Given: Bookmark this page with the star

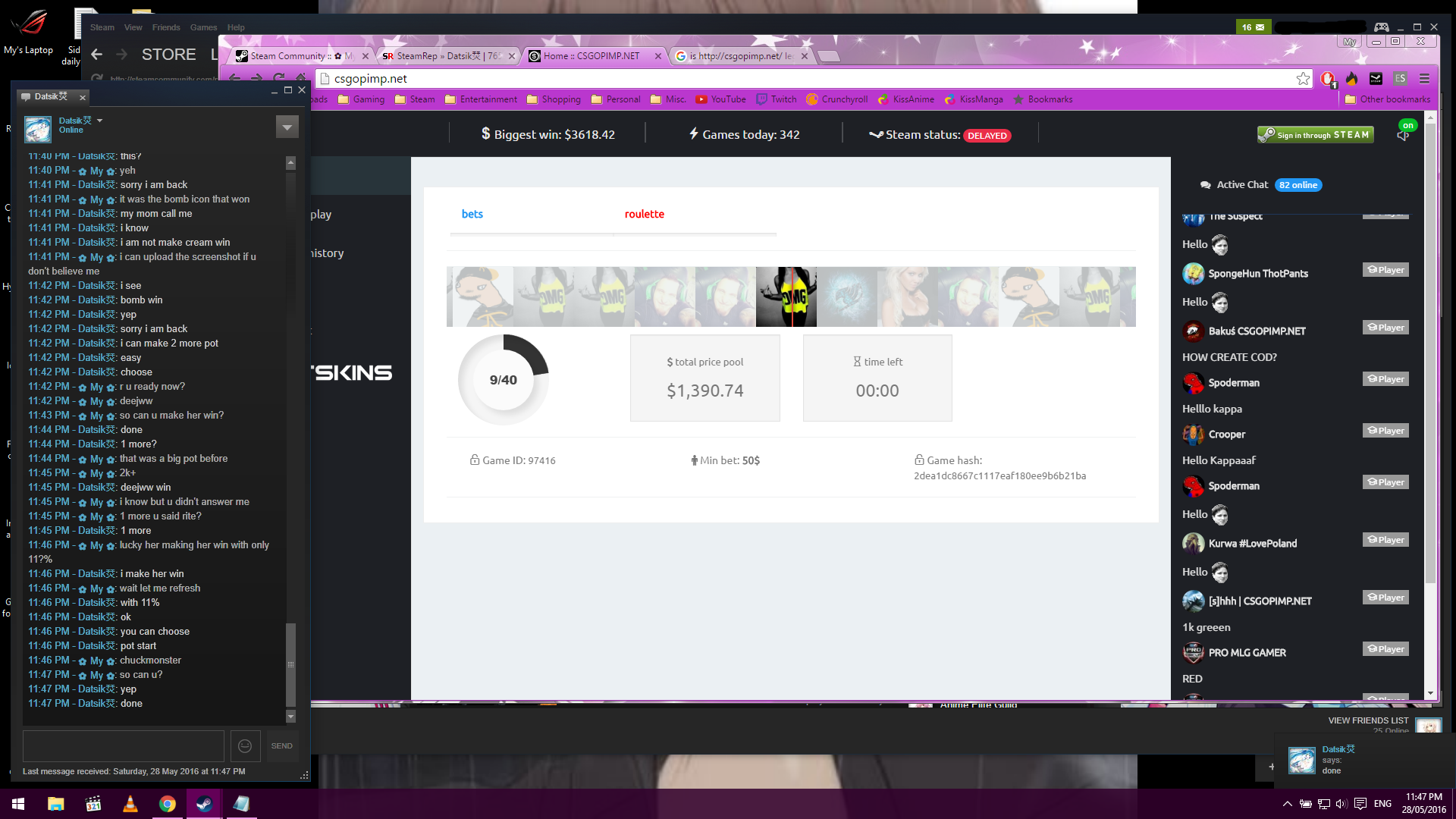Looking at the screenshot, I should pos(1303,79).
